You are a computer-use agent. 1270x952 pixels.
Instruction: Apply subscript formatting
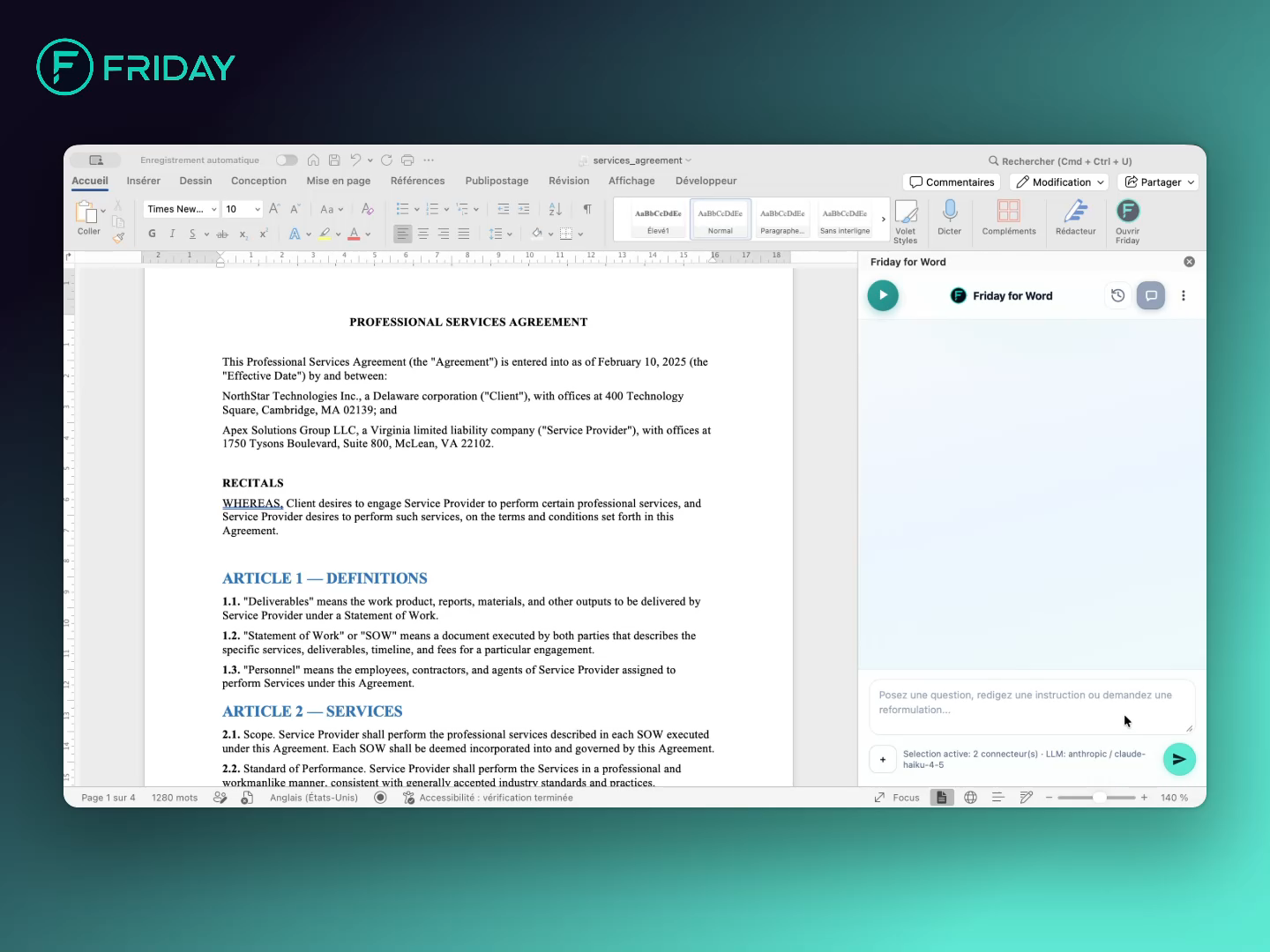pyautogui.click(x=243, y=234)
